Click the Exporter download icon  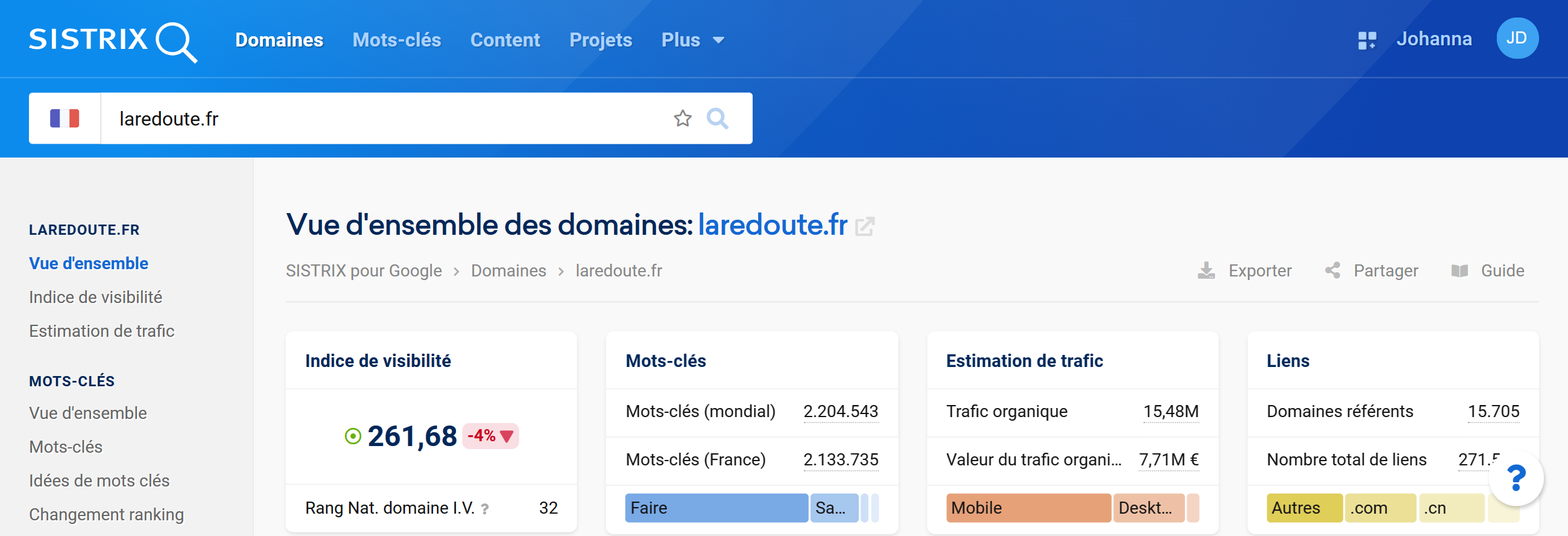point(1206,270)
